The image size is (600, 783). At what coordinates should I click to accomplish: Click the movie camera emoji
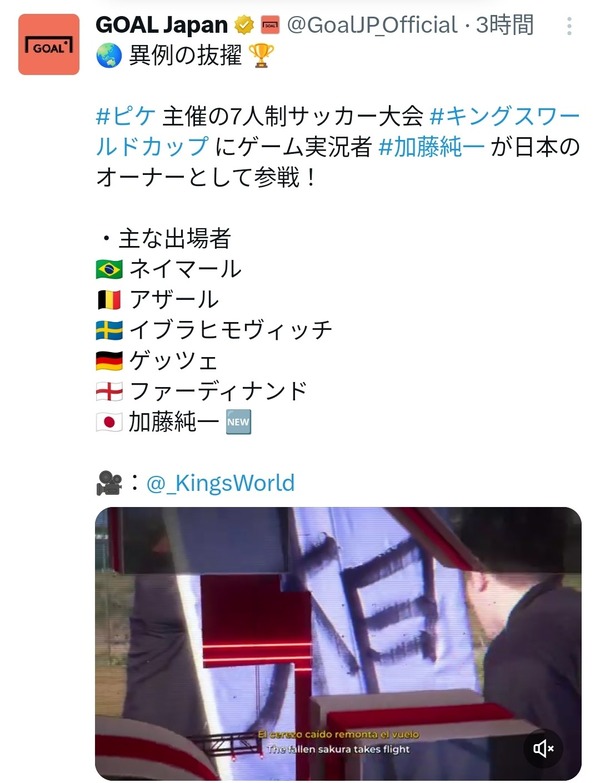point(109,483)
